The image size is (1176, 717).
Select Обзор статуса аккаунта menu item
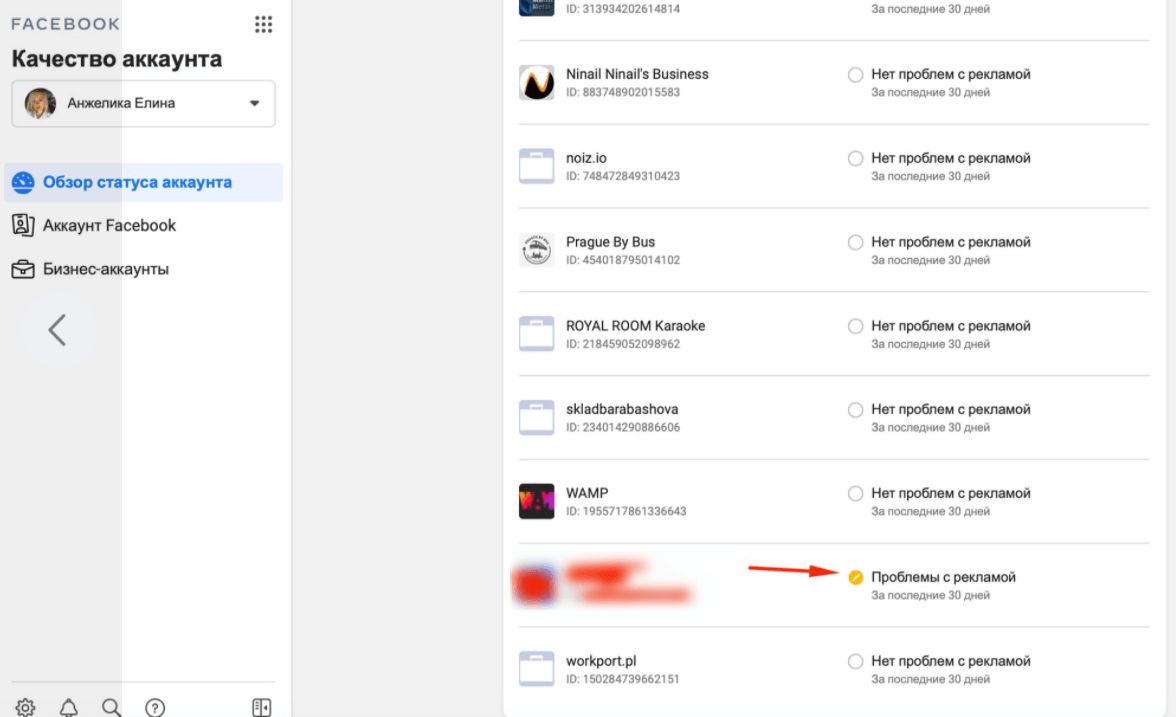pos(144,182)
